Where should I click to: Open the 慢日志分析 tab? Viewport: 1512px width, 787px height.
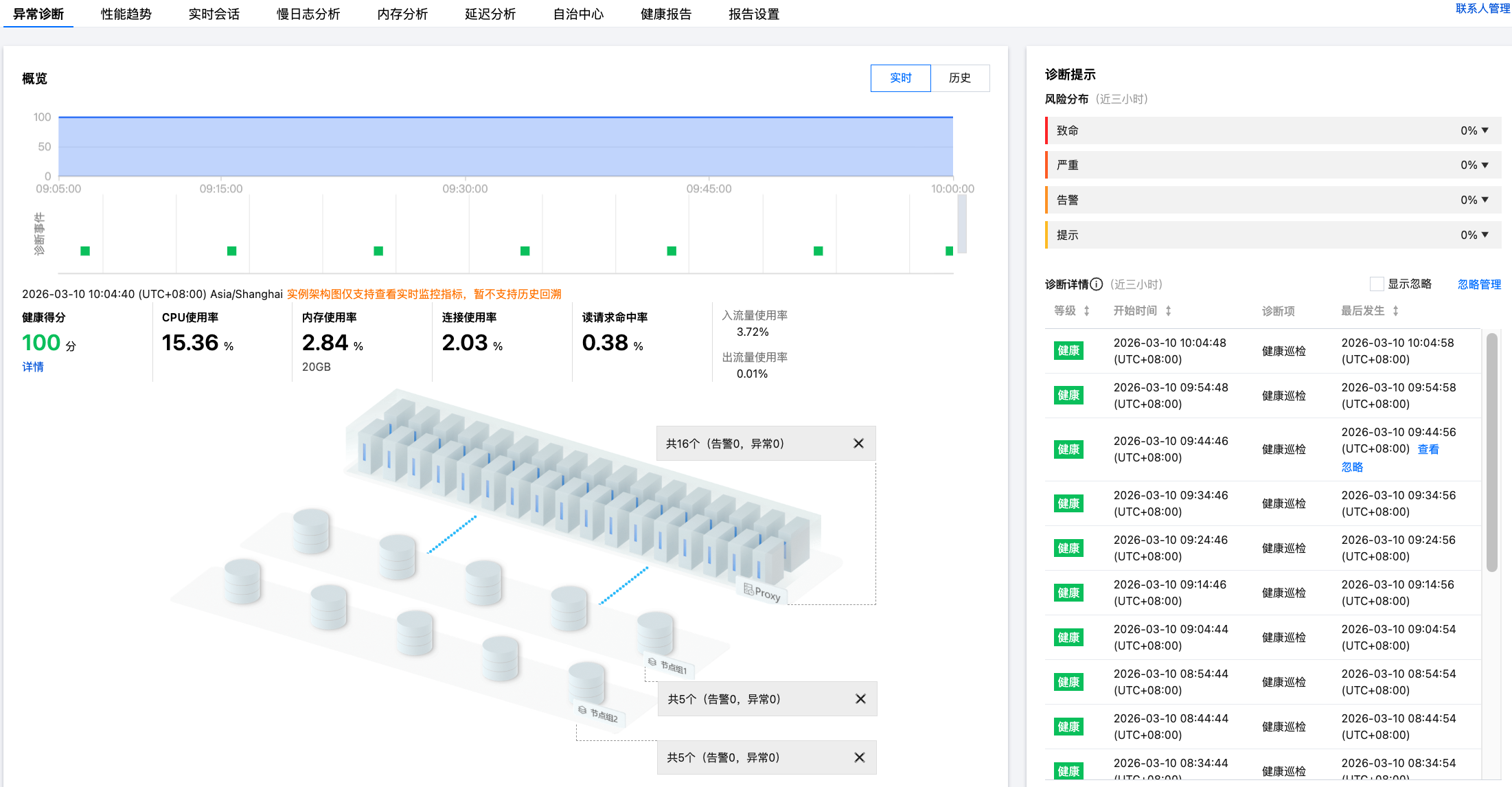[308, 14]
